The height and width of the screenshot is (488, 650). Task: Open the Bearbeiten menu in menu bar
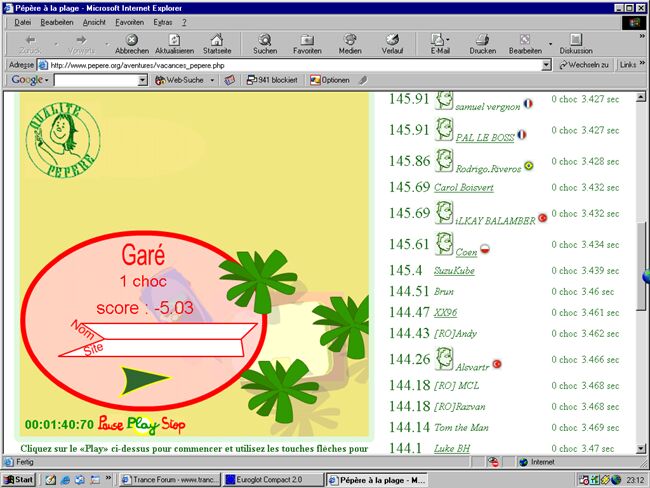tap(57, 21)
